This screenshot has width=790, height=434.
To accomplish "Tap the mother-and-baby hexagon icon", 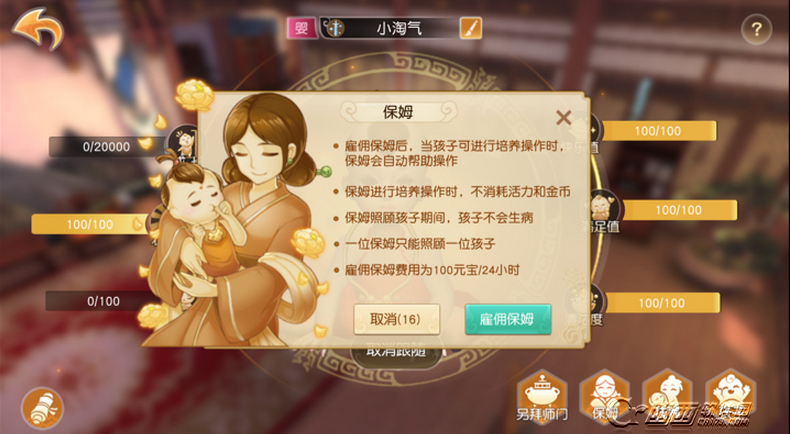I will pos(668,397).
